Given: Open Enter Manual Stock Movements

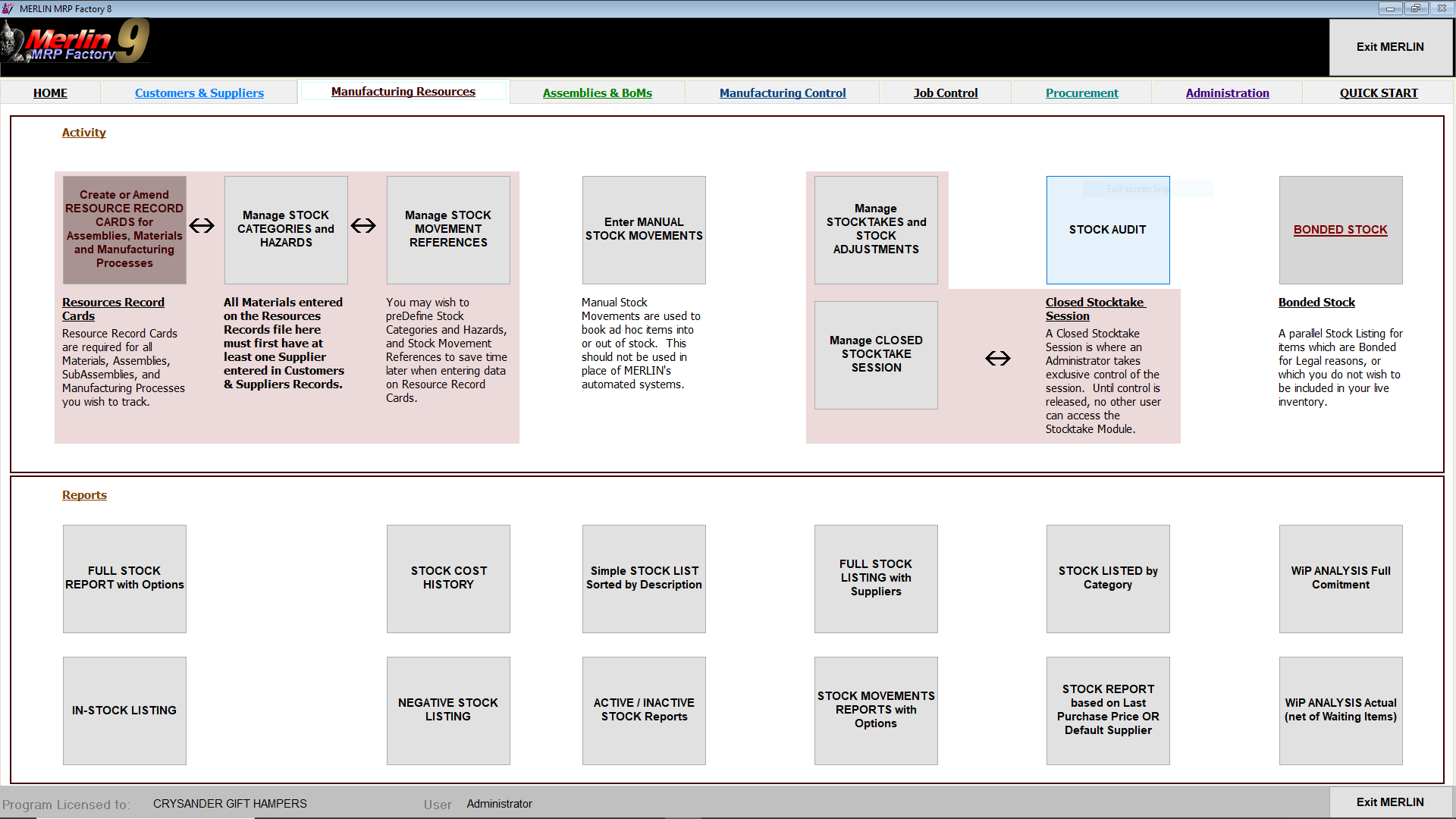Looking at the screenshot, I should click(644, 229).
